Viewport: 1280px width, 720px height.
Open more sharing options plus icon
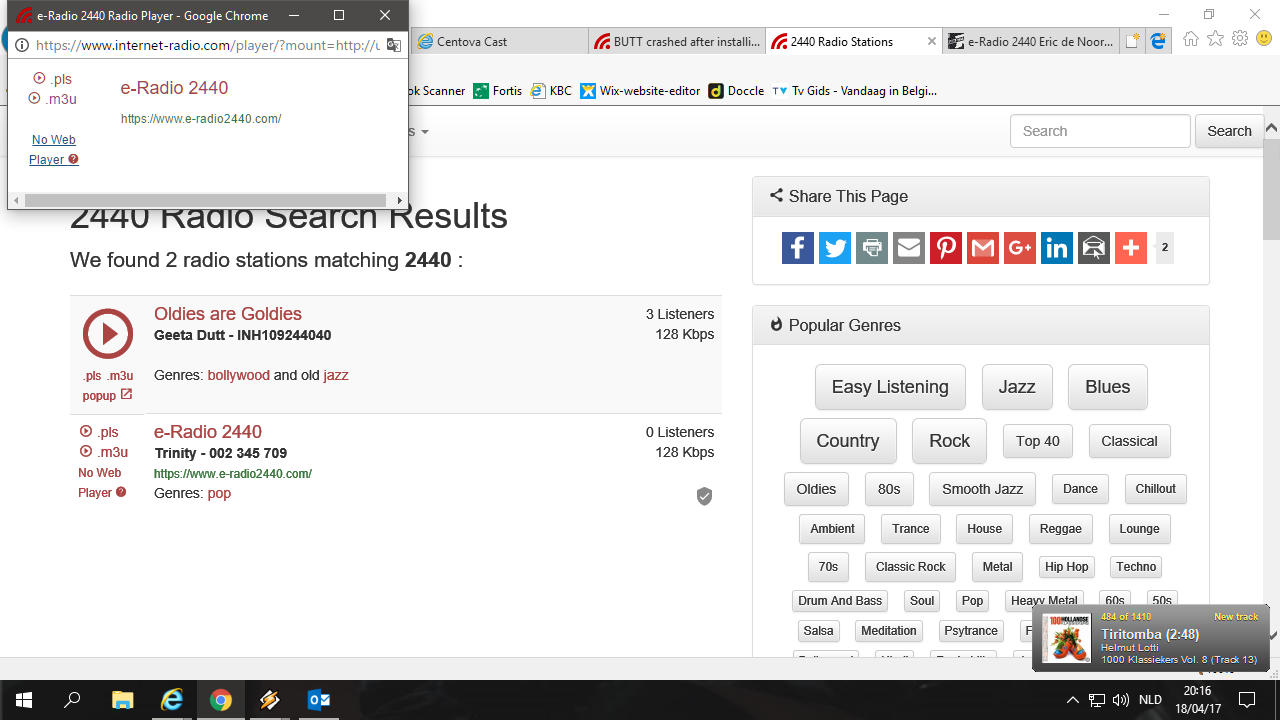point(1130,248)
